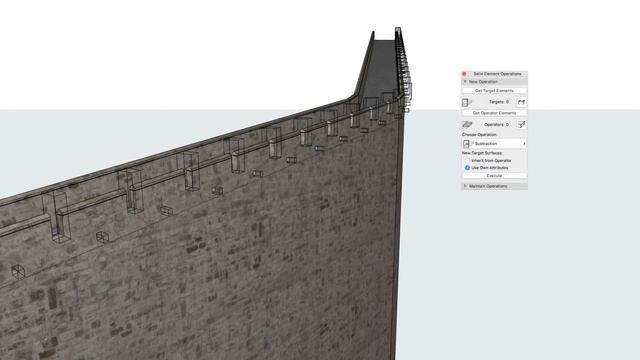Screen dimensions: 640x360
Task: Click the Execute button
Action: tap(494, 176)
